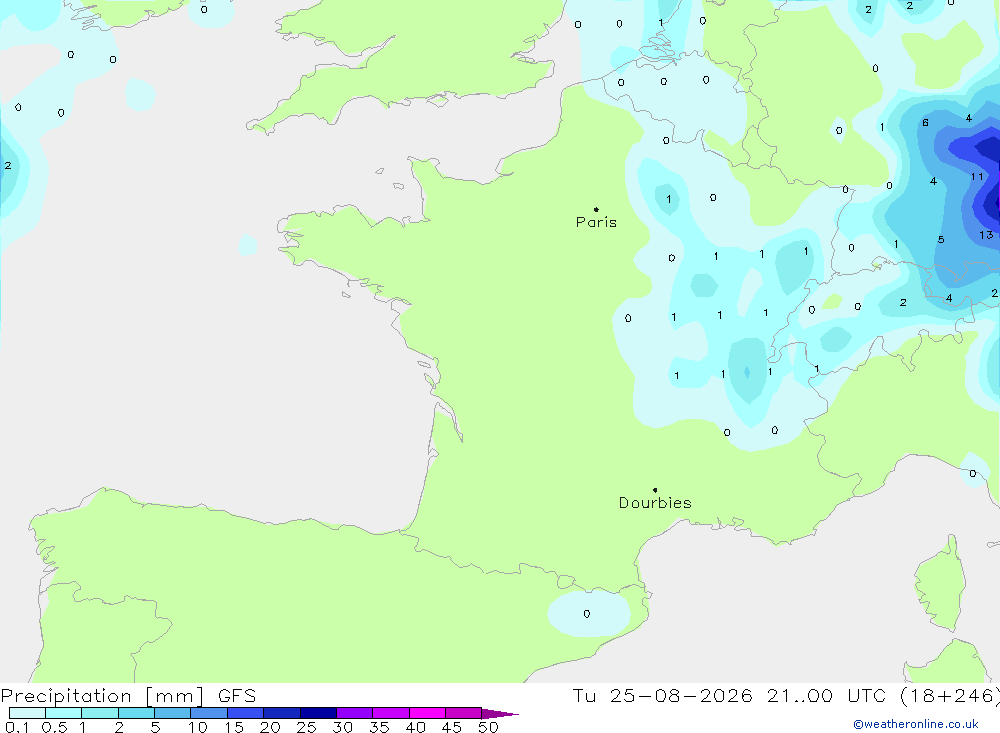Click the 20 mm dark blue legend swatch
The width and height of the screenshot is (1000, 733).
point(281,713)
